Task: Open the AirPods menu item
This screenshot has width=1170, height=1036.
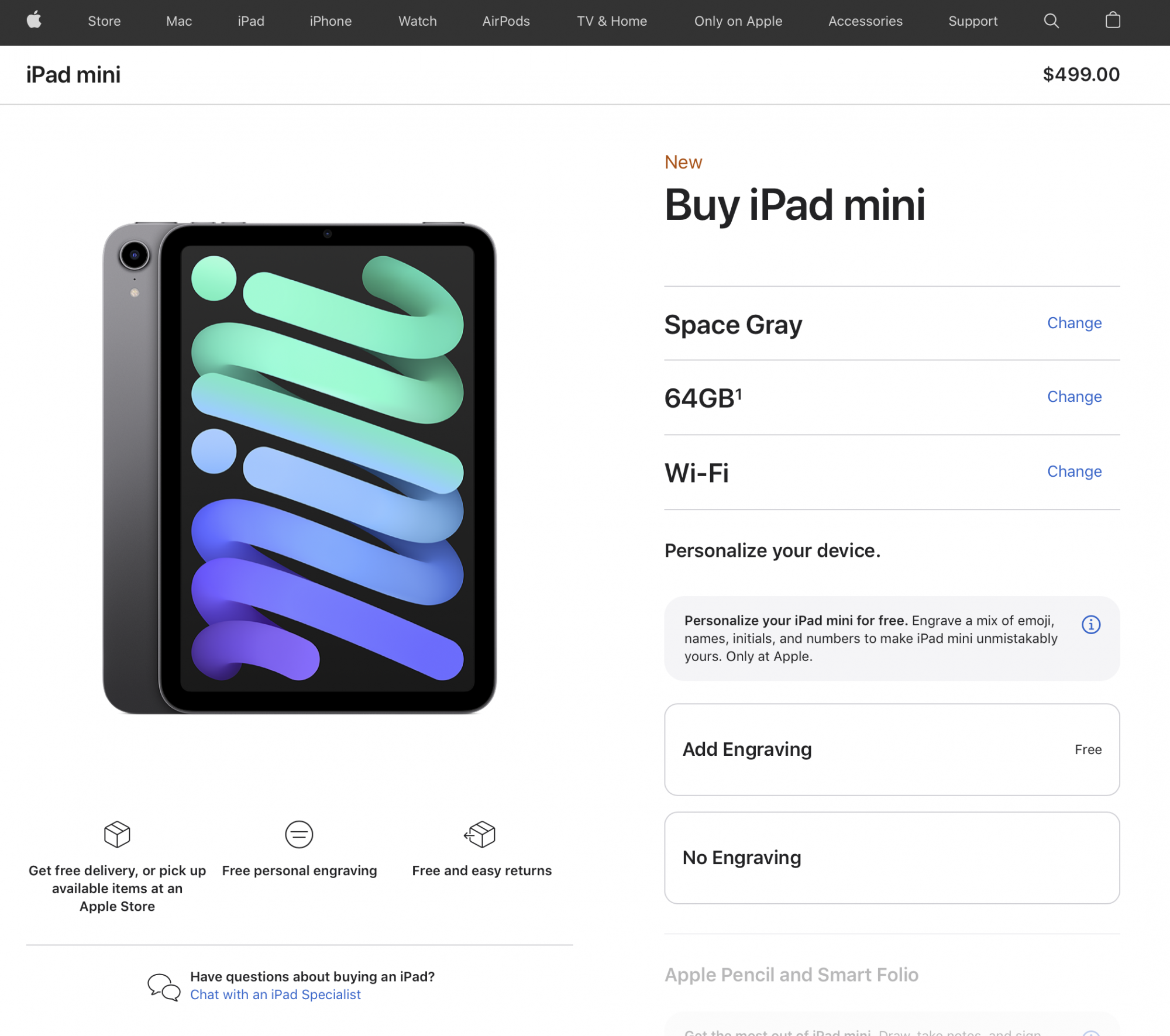Action: (x=506, y=21)
